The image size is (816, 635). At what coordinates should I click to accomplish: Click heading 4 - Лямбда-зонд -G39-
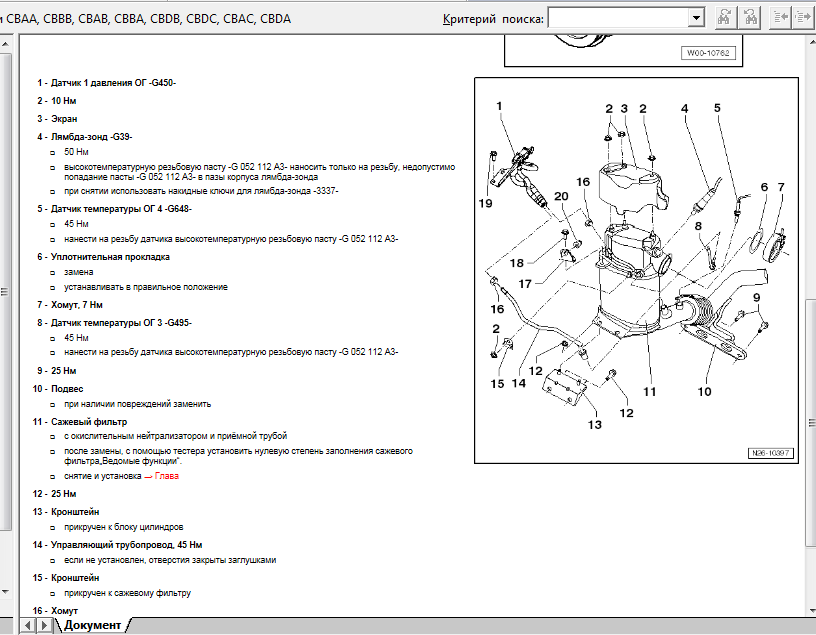85,136
